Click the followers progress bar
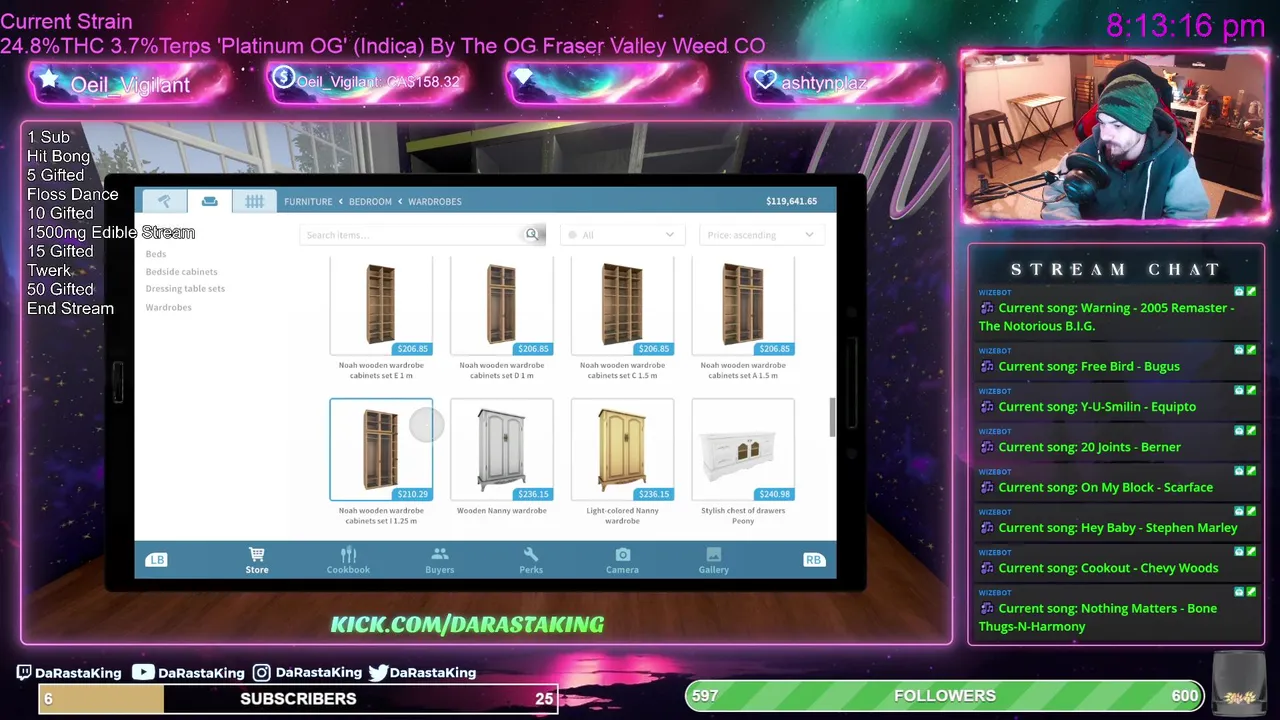Viewport: 1280px width, 720px height. pos(945,696)
